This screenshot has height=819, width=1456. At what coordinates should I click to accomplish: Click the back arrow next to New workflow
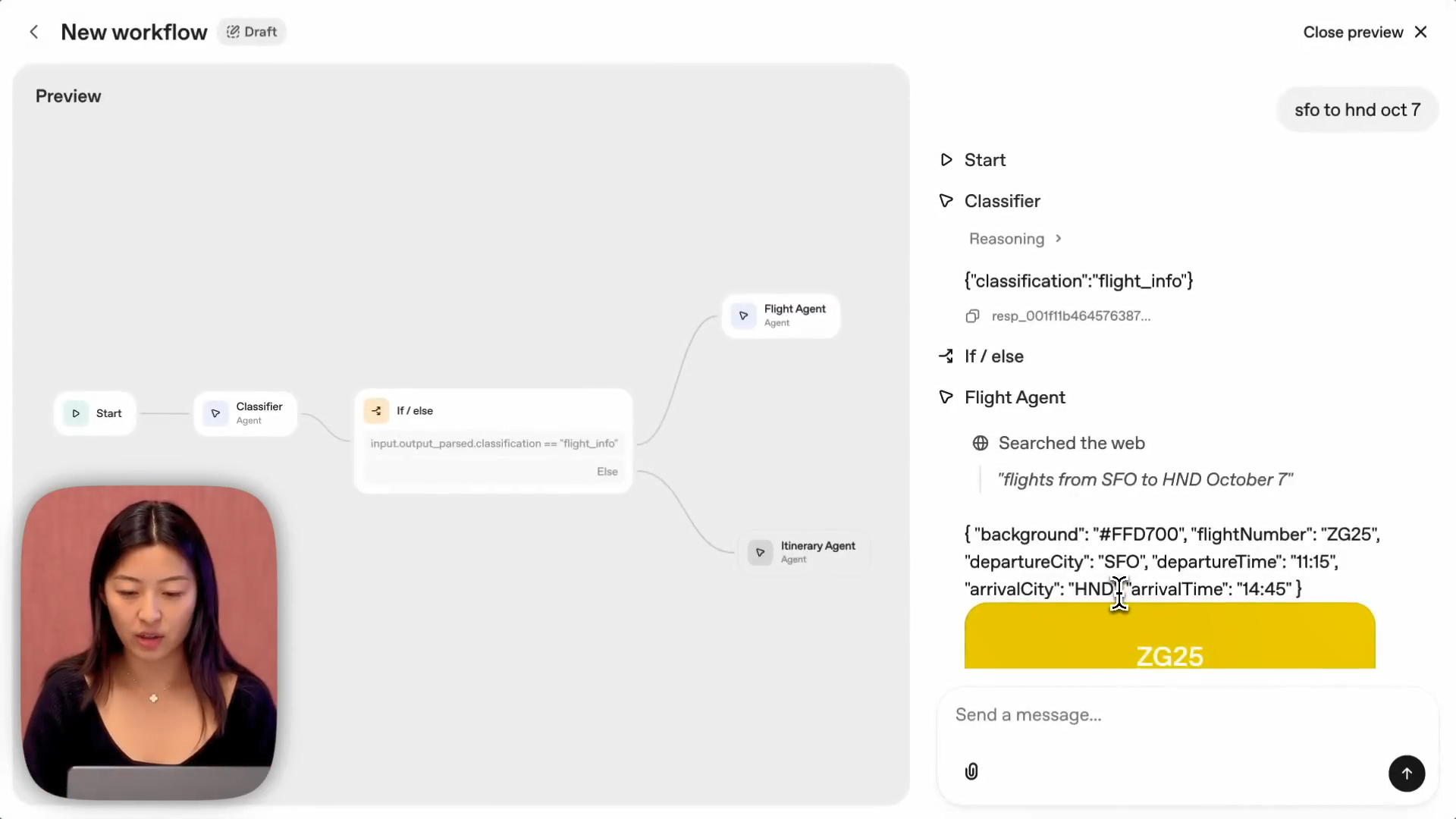(33, 32)
